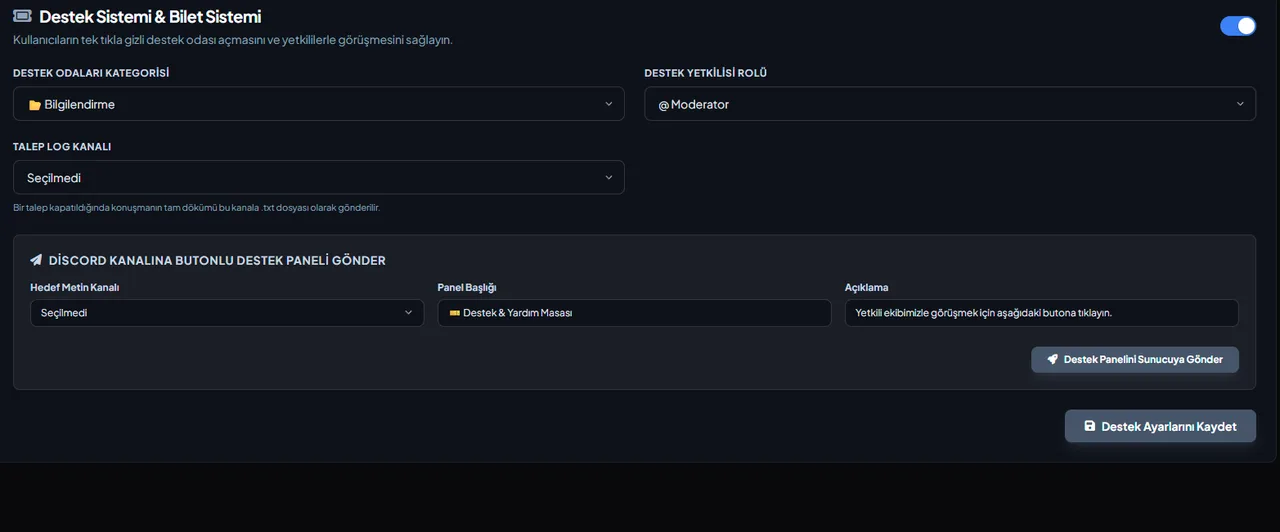Click the 'Destek Sistemi & Bilet Sistemi' heading

[150, 17]
